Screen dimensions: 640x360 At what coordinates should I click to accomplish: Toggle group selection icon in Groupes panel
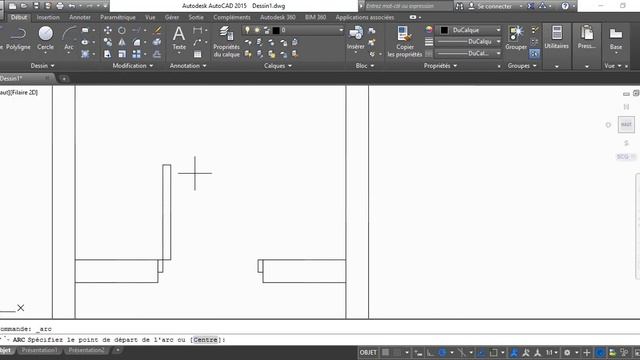click(x=534, y=53)
